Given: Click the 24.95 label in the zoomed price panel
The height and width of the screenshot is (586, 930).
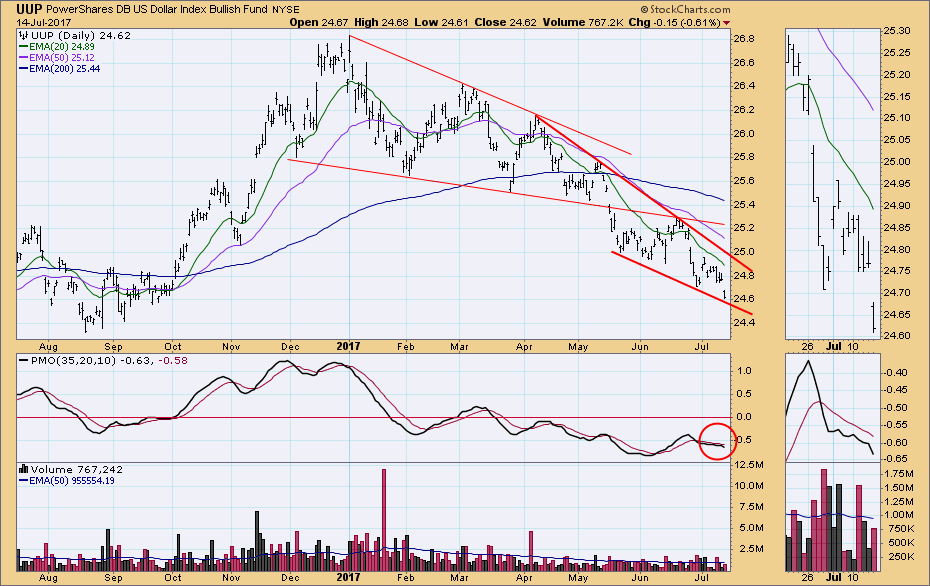Looking at the screenshot, I should point(896,184).
